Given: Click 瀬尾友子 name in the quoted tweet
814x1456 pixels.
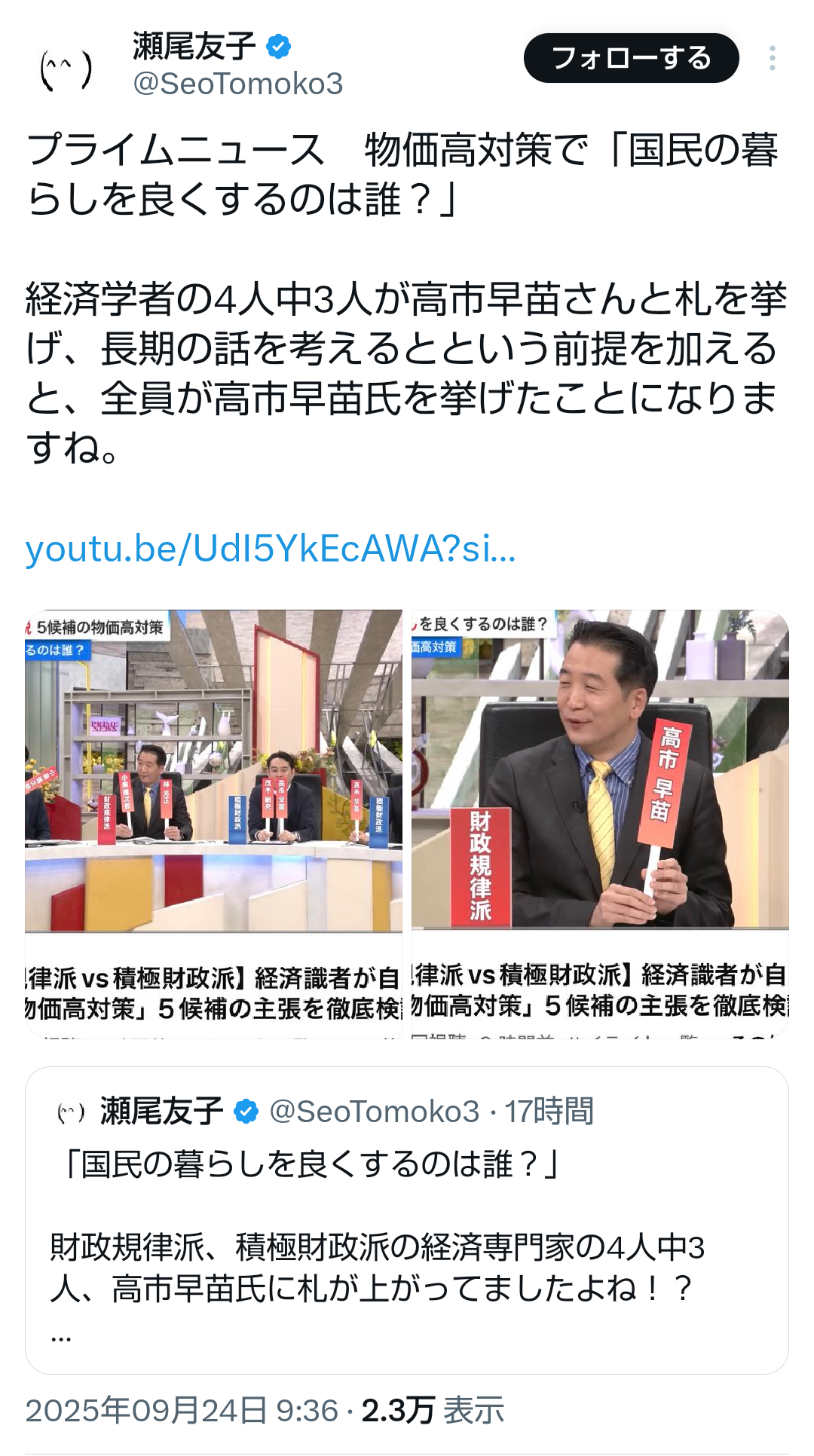Looking at the screenshot, I should point(162,1112).
